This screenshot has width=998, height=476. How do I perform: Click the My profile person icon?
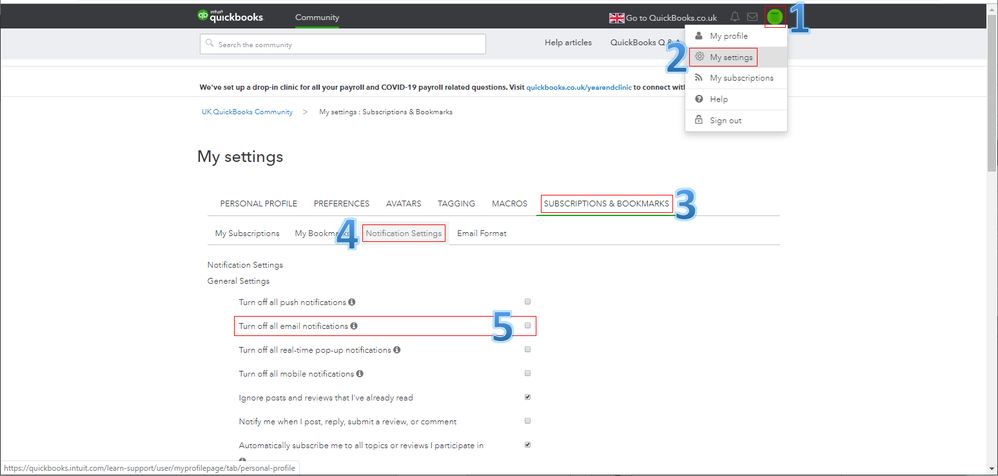(699, 36)
